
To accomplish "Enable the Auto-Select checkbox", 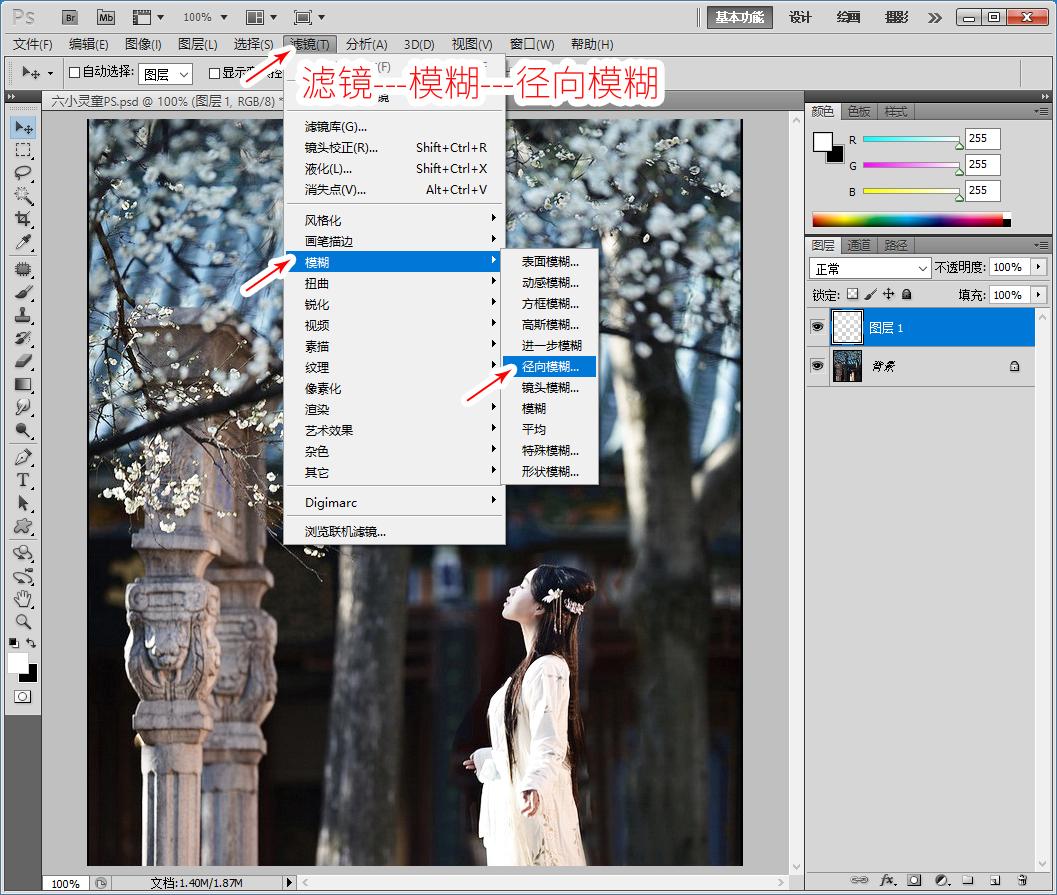I will pos(75,72).
